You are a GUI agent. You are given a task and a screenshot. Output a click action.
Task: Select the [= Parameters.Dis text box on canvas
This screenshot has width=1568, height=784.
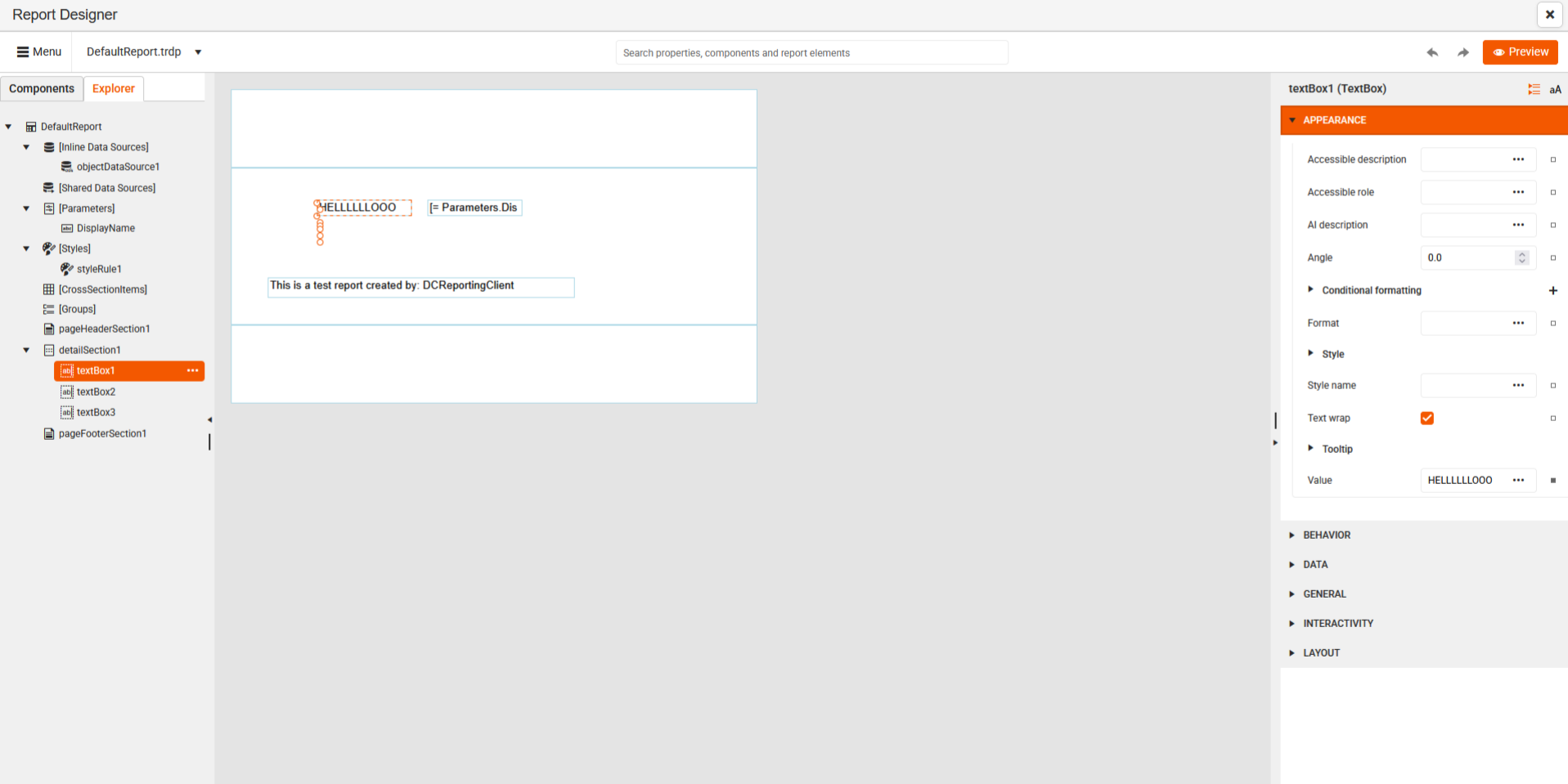(x=474, y=208)
